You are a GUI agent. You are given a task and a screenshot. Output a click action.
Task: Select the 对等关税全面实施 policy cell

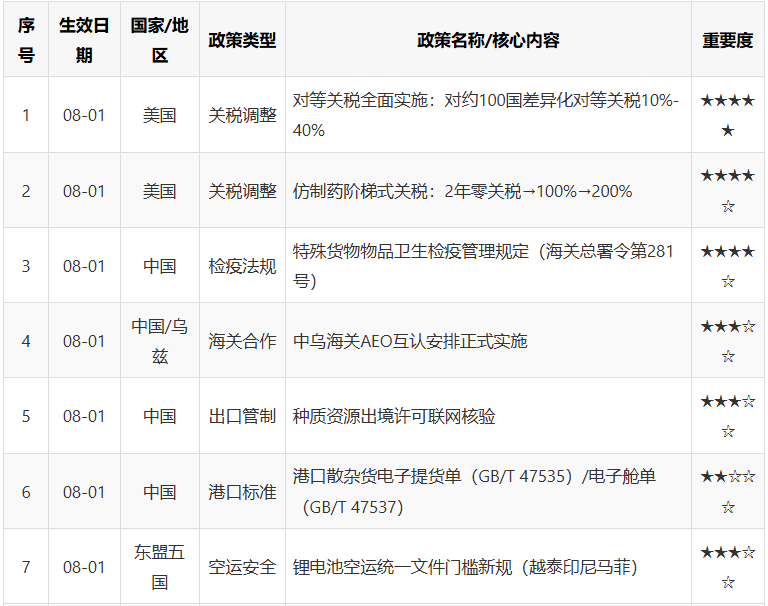tap(488, 115)
